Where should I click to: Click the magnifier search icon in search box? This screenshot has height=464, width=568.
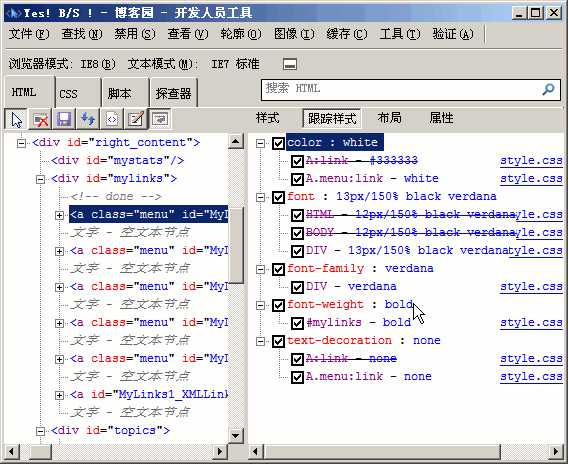(548, 89)
